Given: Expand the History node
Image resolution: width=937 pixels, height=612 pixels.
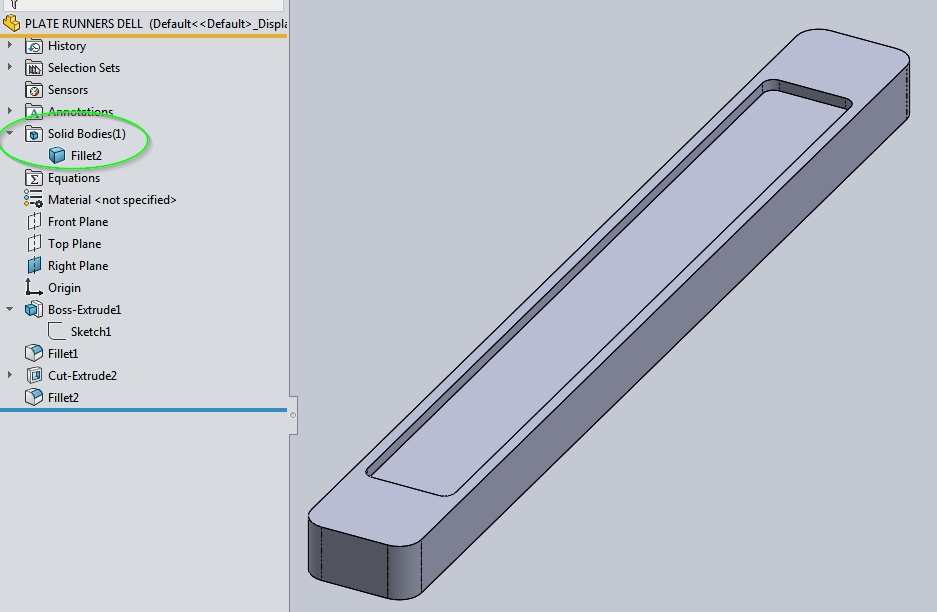Looking at the screenshot, I should 10,45.
